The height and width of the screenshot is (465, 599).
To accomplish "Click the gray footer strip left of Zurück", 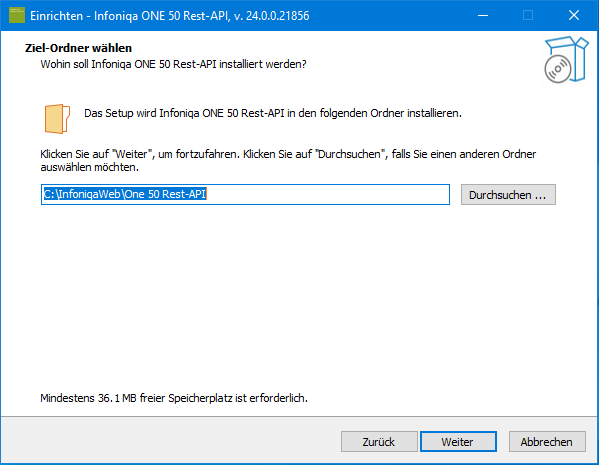I will [x=171, y=441].
